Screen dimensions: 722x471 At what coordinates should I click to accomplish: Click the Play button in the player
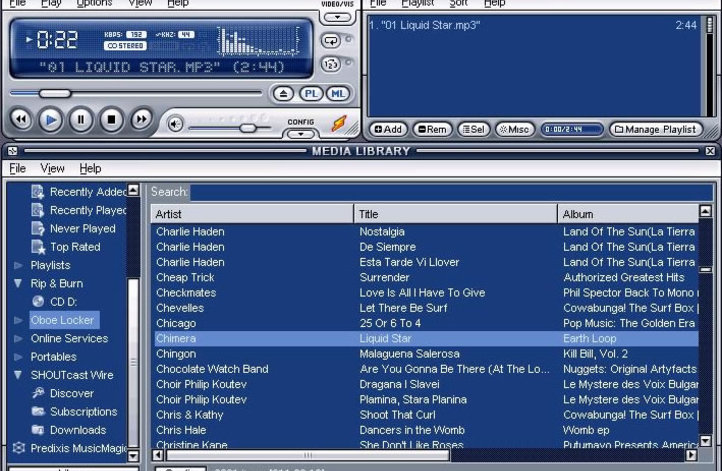click(x=50, y=120)
